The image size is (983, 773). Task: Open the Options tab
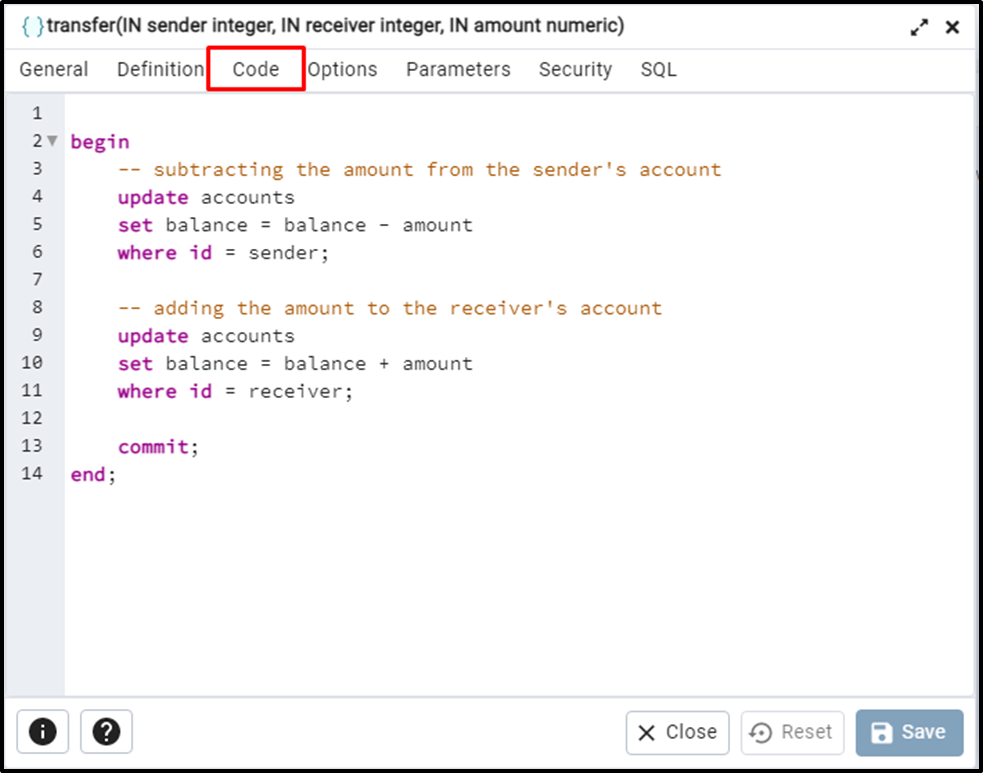[343, 69]
